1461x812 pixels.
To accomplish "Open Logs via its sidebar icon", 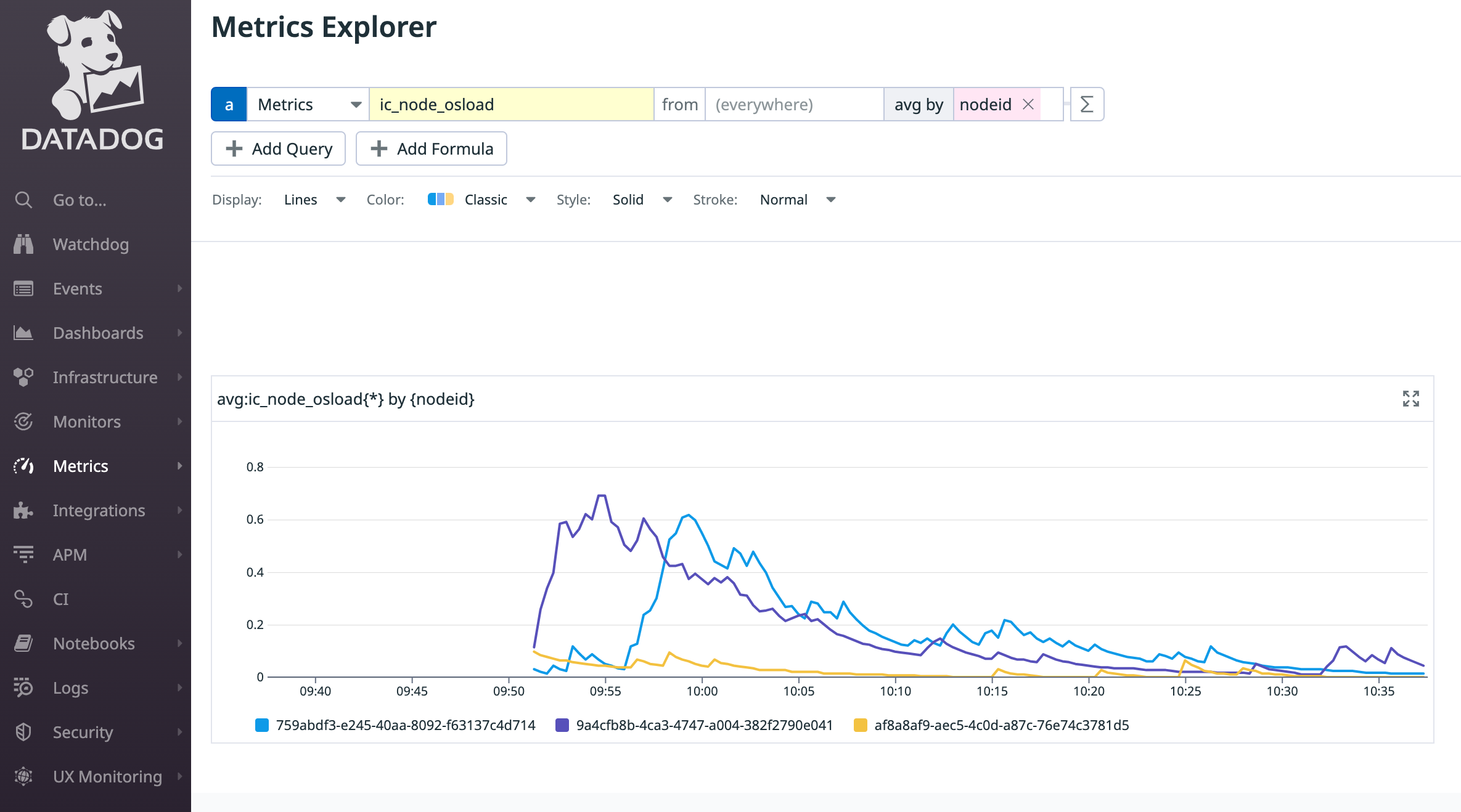I will 23,688.
